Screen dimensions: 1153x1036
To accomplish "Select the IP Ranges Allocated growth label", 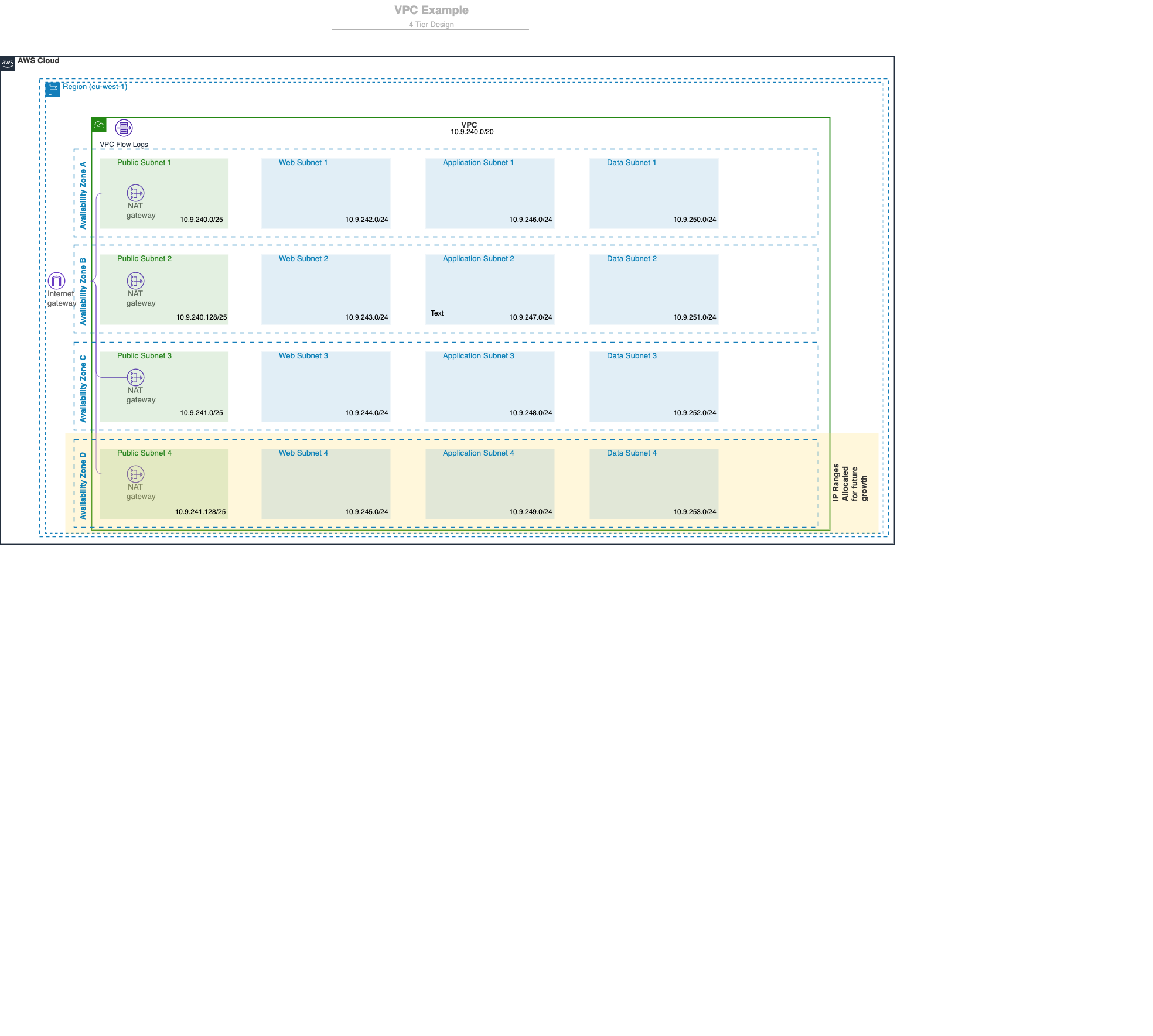I will point(850,483).
